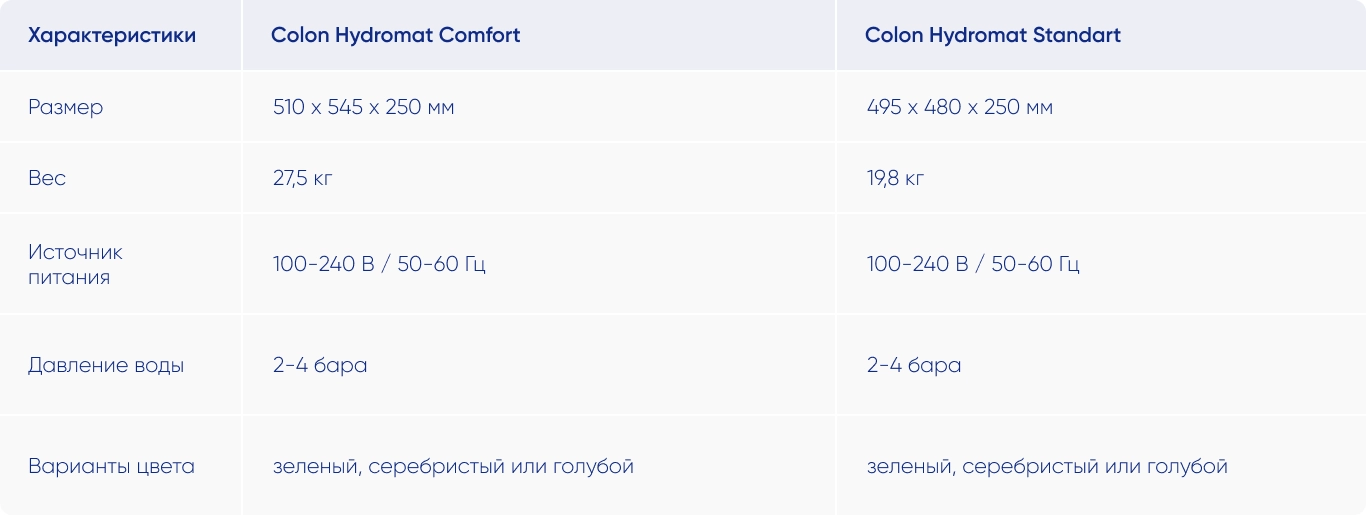This screenshot has height=515, width=1366.
Task: Click the 27,5 кг weight value
Action: tap(303, 179)
